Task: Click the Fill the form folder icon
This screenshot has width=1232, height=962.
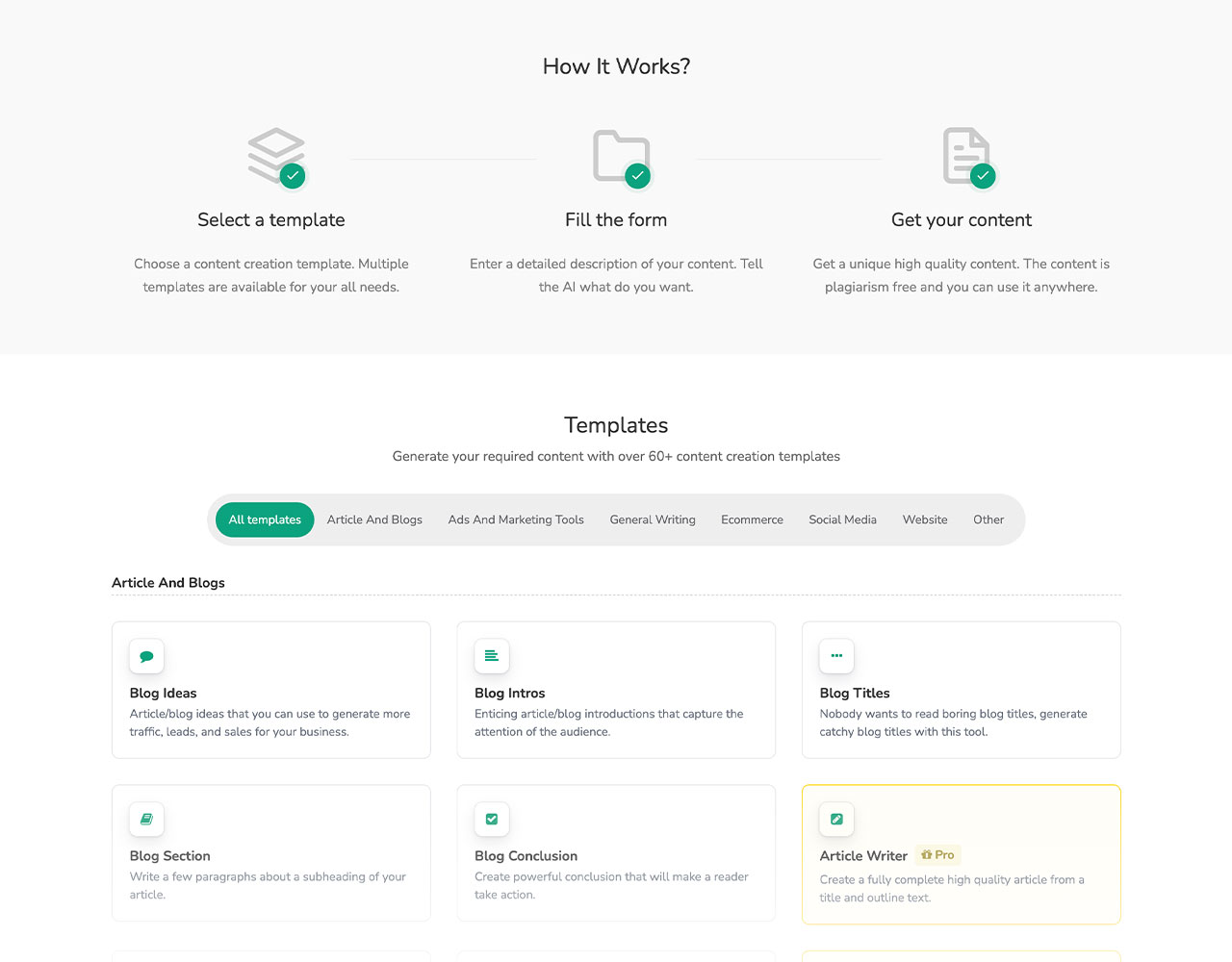Action: click(621, 156)
